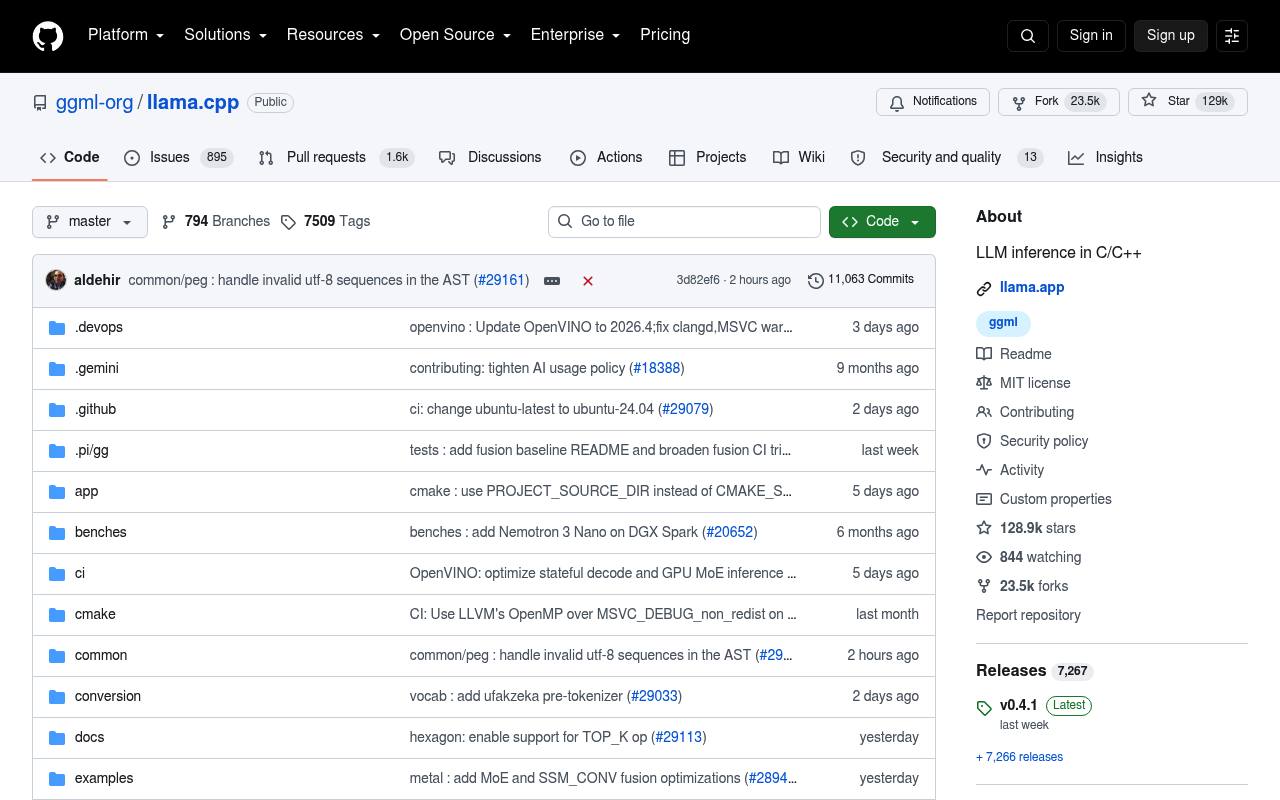Open the .devops folder icon
Image resolution: width=1280 pixels, height=800 pixels.
(x=57, y=328)
